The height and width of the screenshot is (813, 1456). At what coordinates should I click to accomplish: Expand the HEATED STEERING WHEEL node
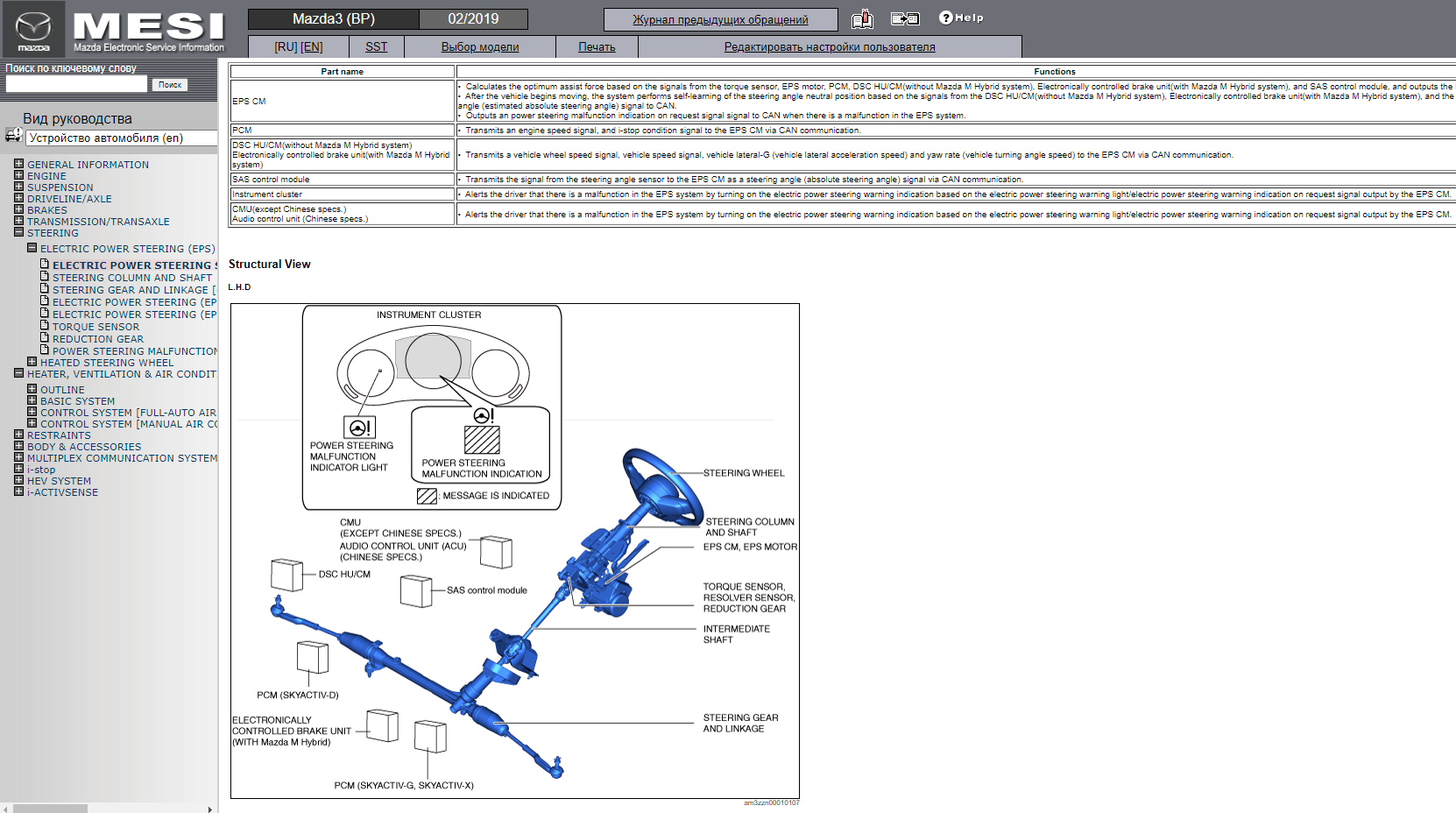(31, 362)
